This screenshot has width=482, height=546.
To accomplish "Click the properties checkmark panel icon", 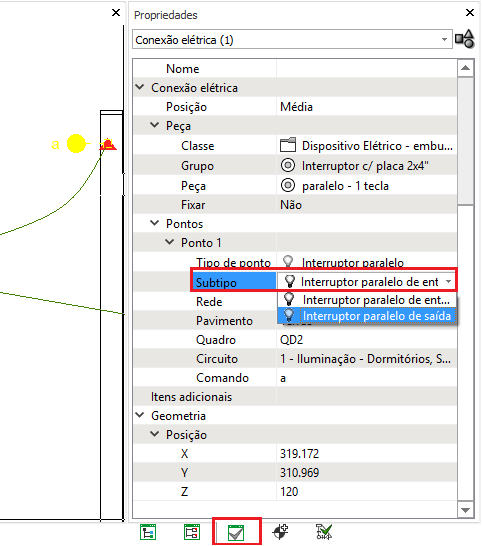I will pos(236,533).
